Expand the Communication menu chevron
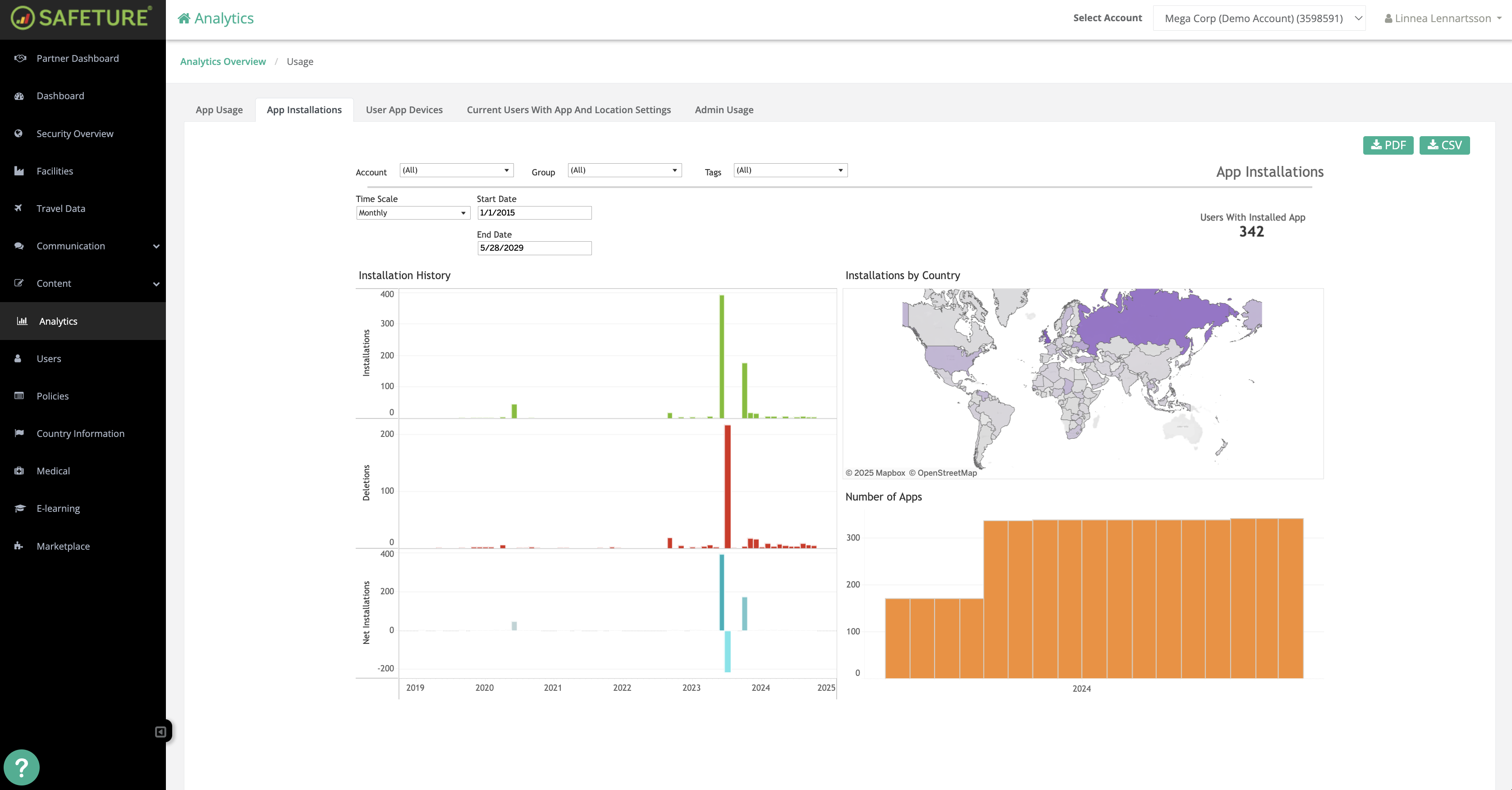The height and width of the screenshot is (790, 1512). coord(156,246)
